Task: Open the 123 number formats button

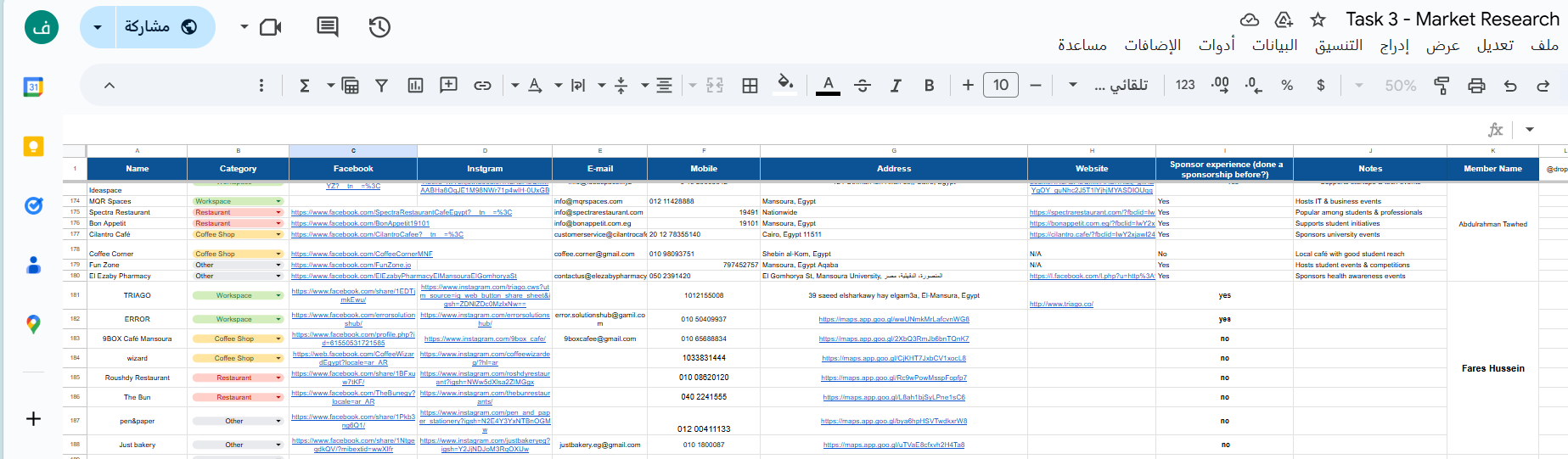Action: pos(1185,85)
